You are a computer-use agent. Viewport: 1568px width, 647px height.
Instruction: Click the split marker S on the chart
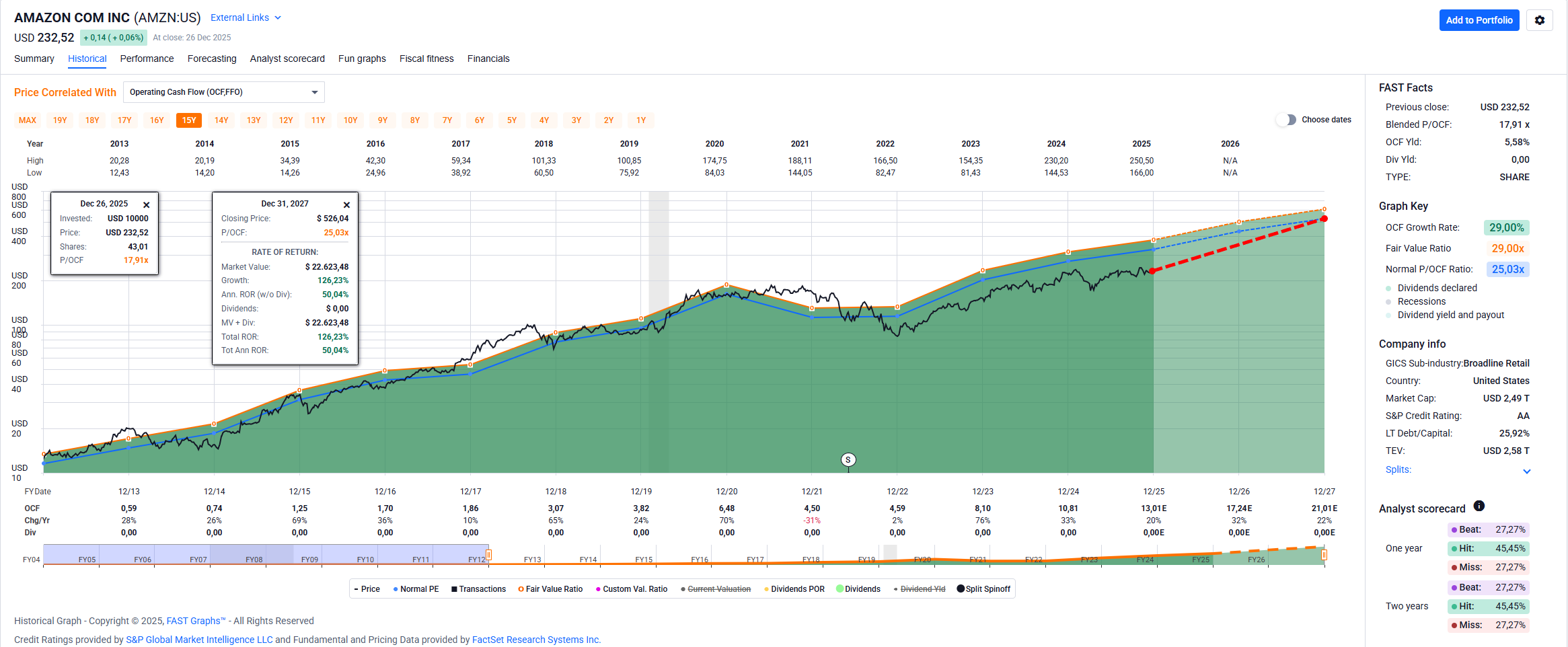848,460
